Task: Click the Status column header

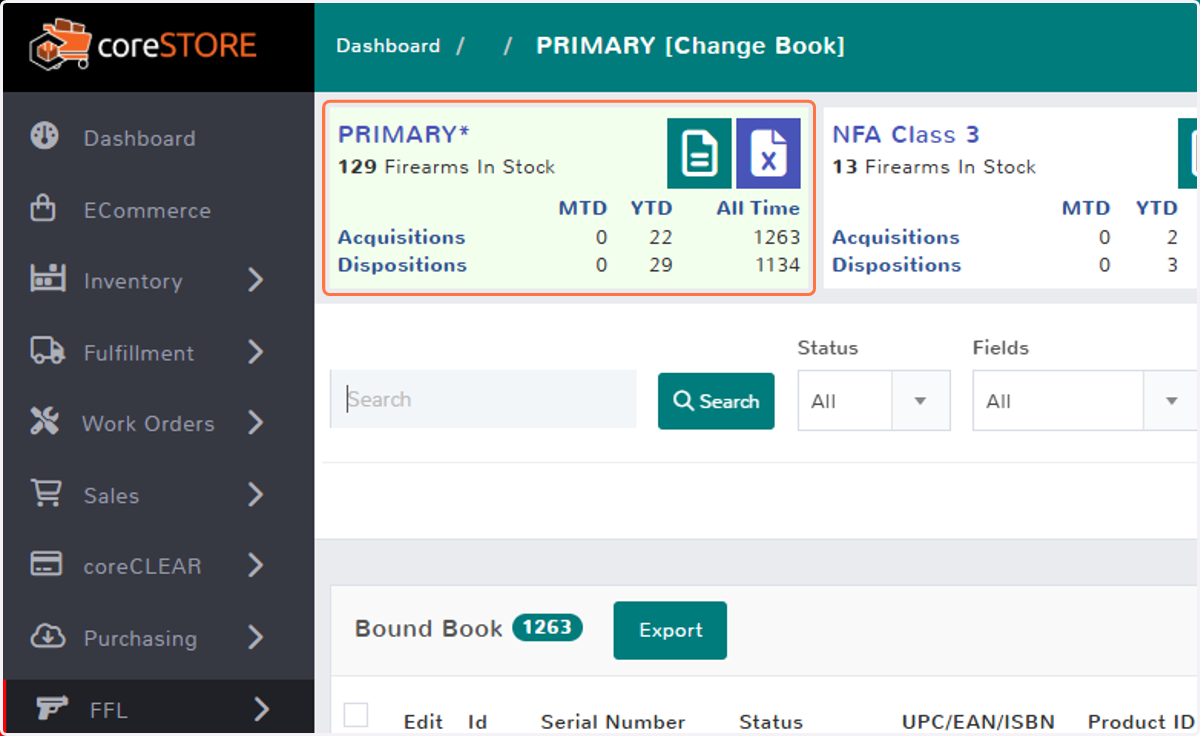Action: 771,722
